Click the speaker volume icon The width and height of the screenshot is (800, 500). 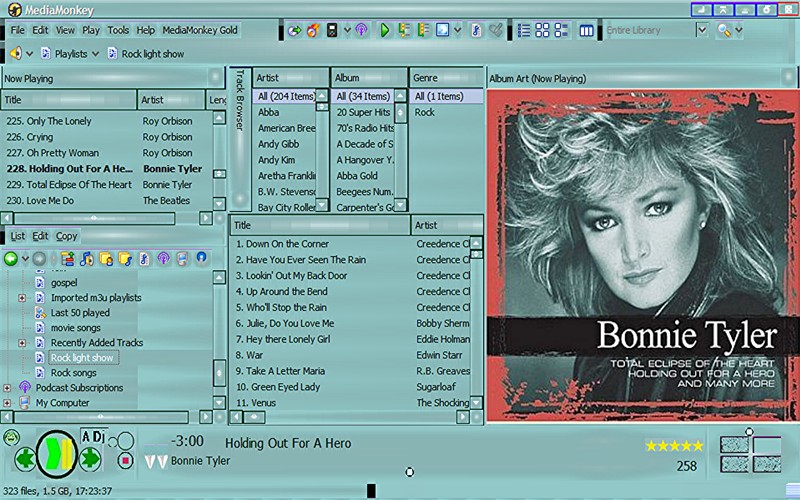[16, 53]
